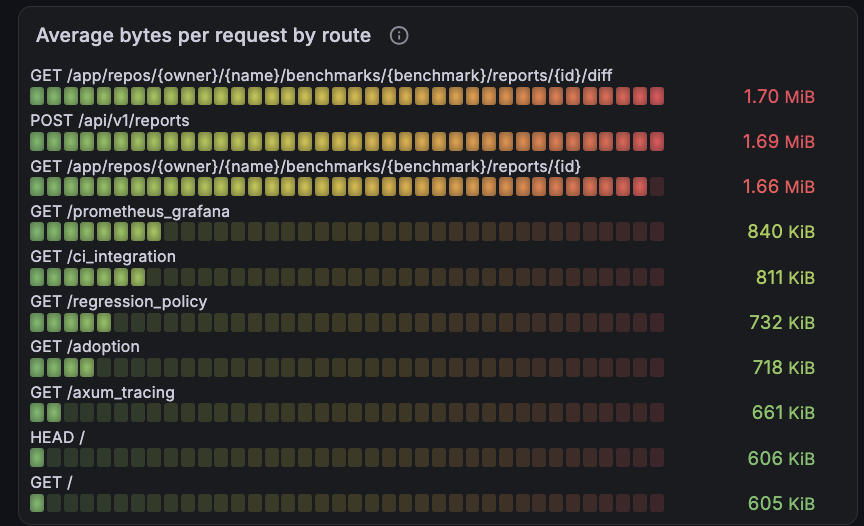Select the route label ending in reports/{id}

pyautogui.click(x=305, y=166)
